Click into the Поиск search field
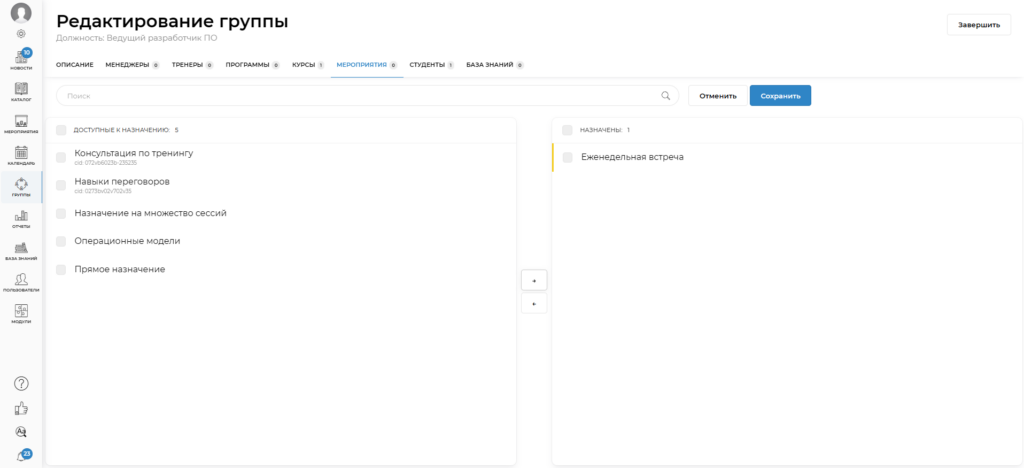This screenshot has width=1024, height=468. pyautogui.click(x=368, y=95)
